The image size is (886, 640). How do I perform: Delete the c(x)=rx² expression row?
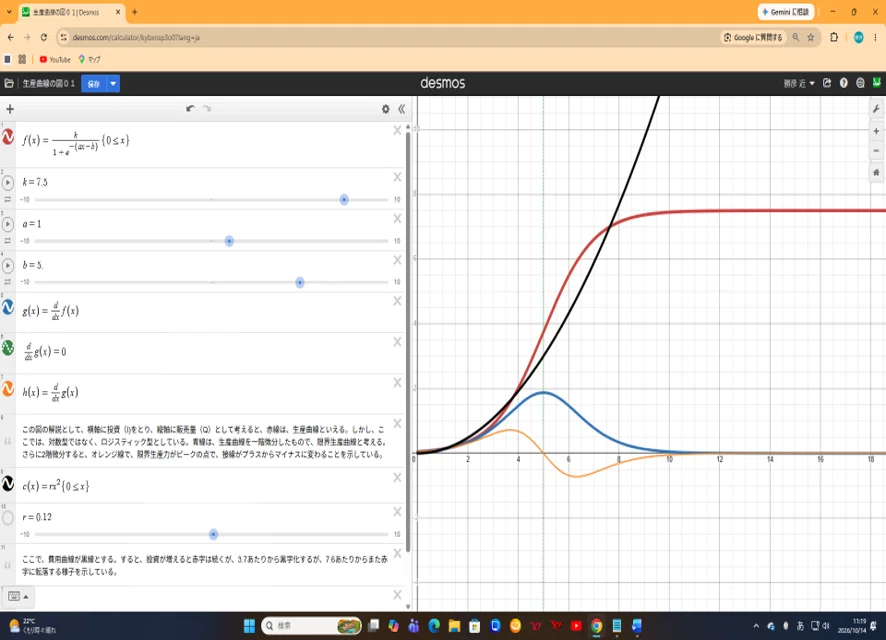coord(397,478)
